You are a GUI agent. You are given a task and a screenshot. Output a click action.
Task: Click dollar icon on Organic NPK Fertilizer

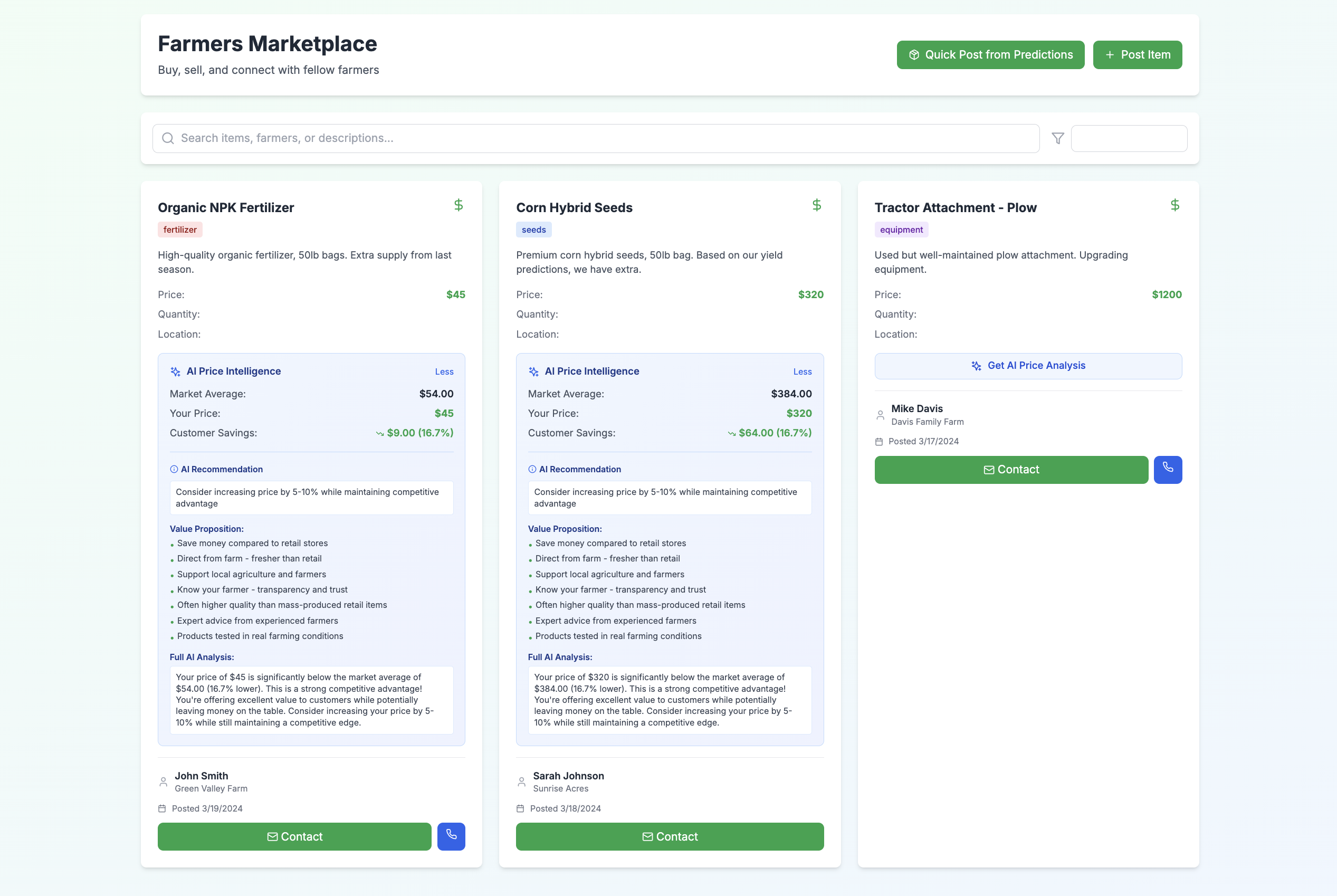pos(458,205)
